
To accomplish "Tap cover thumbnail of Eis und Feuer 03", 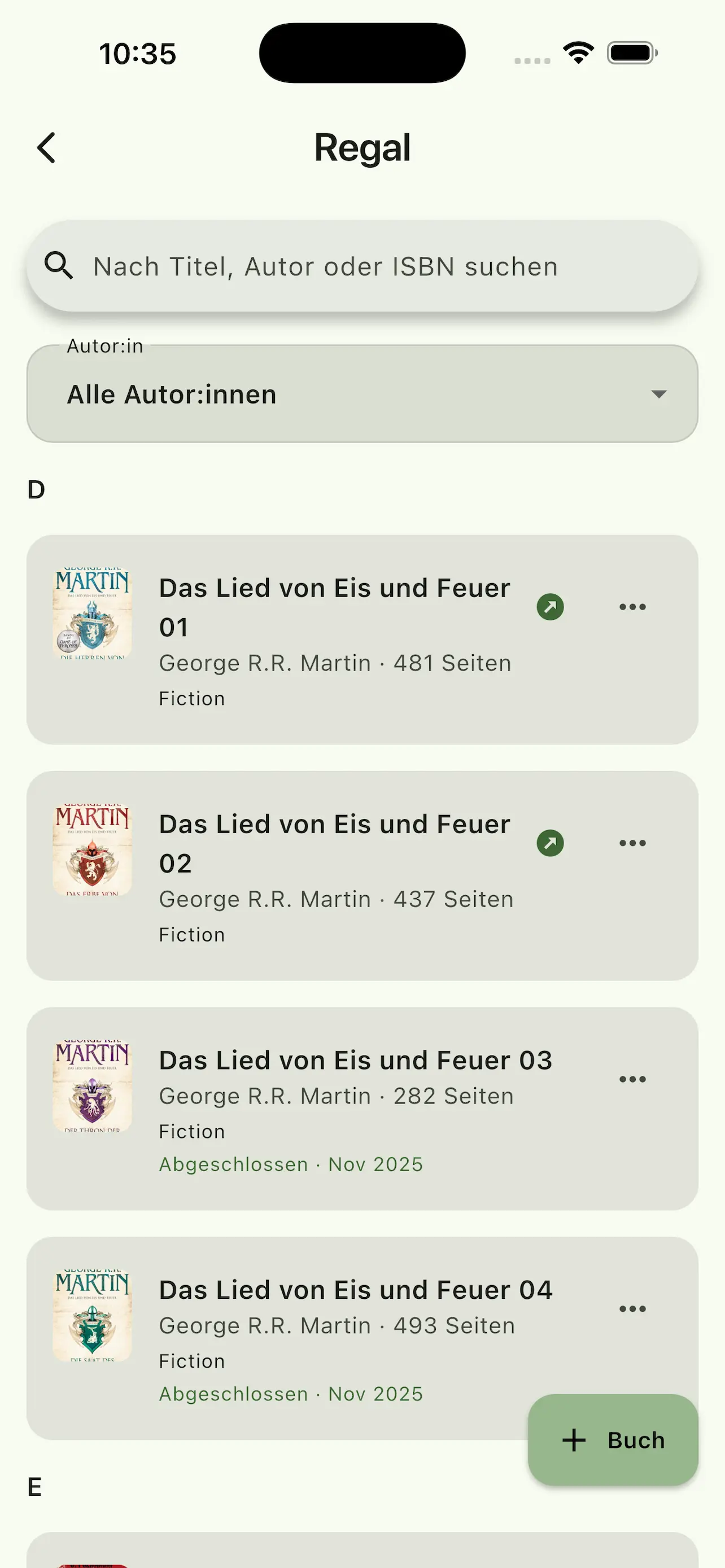I will coord(93,1086).
